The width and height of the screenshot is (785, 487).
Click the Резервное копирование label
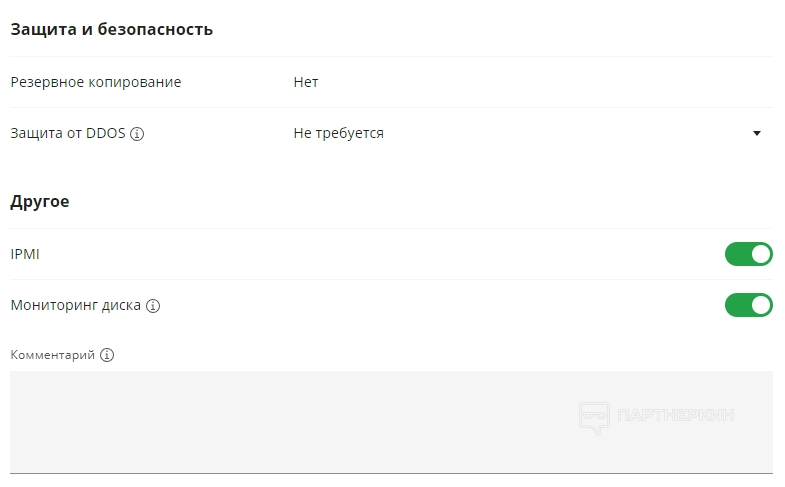tap(96, 82)
